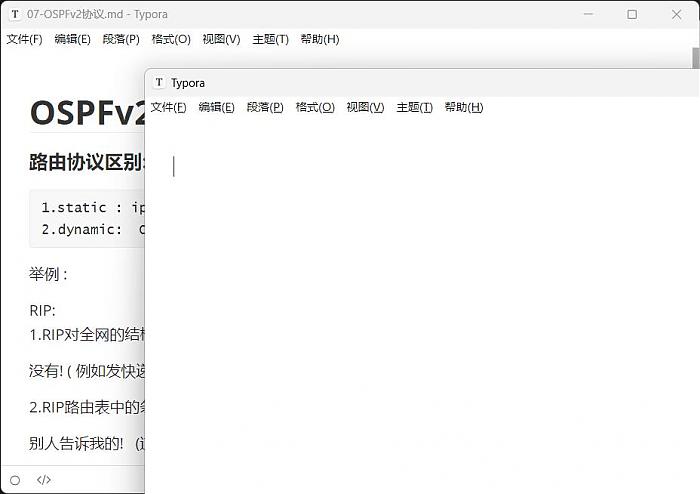Image resolution: width=700 pixels, height=494 pixels.
Task: Click the empty editor area in front window
Action: tap(420, 300)
